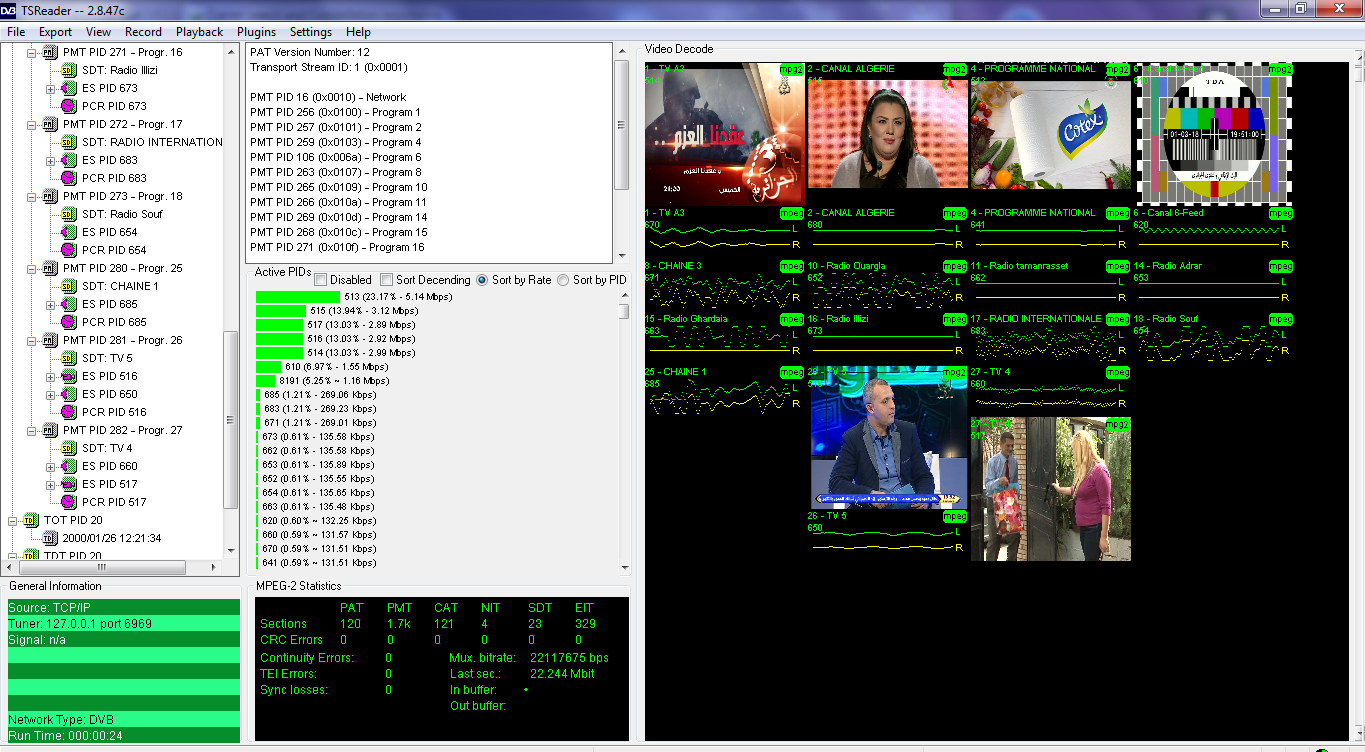The height and width of the screenshot is (752, 1365).
Task: Click the mpeg badge on the Radio Ouargla audio meter
Action: click(954, 267)
